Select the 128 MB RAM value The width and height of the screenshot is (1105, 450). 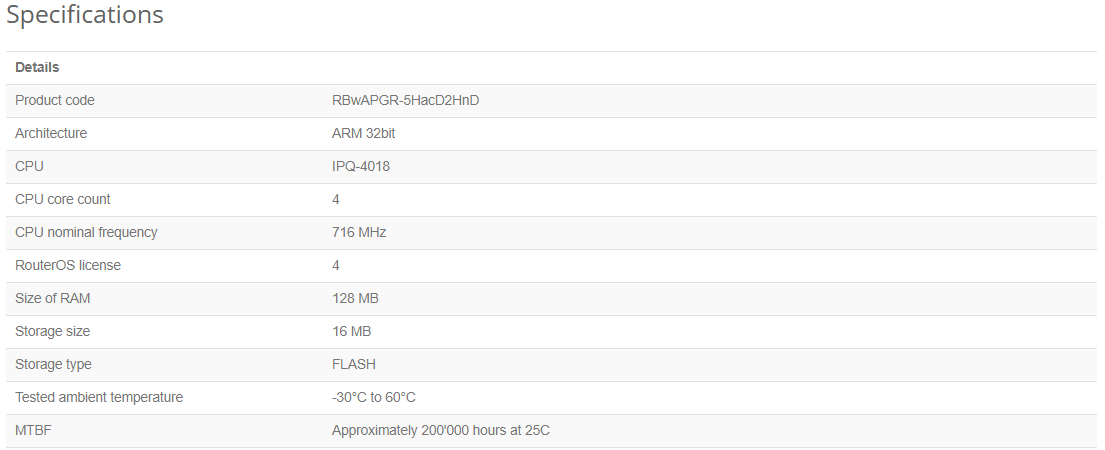click(x=355, y=299)
